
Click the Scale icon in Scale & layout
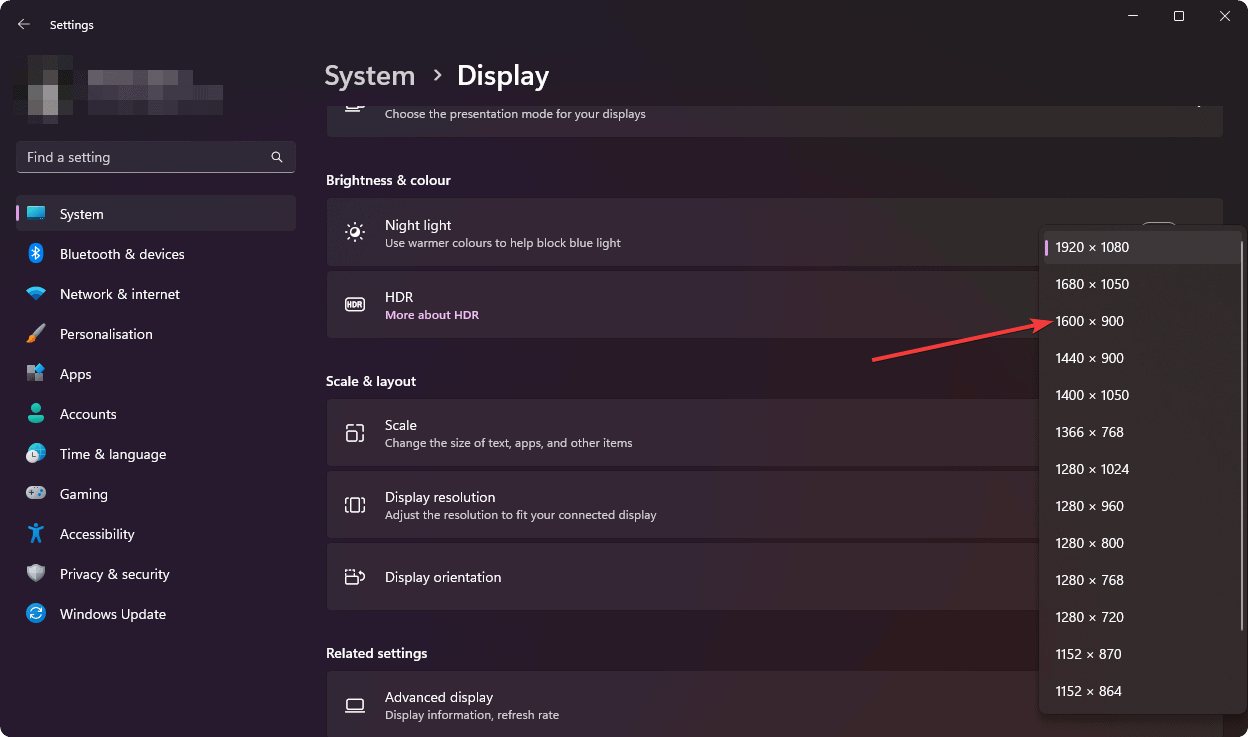click(x=355, y=433)
